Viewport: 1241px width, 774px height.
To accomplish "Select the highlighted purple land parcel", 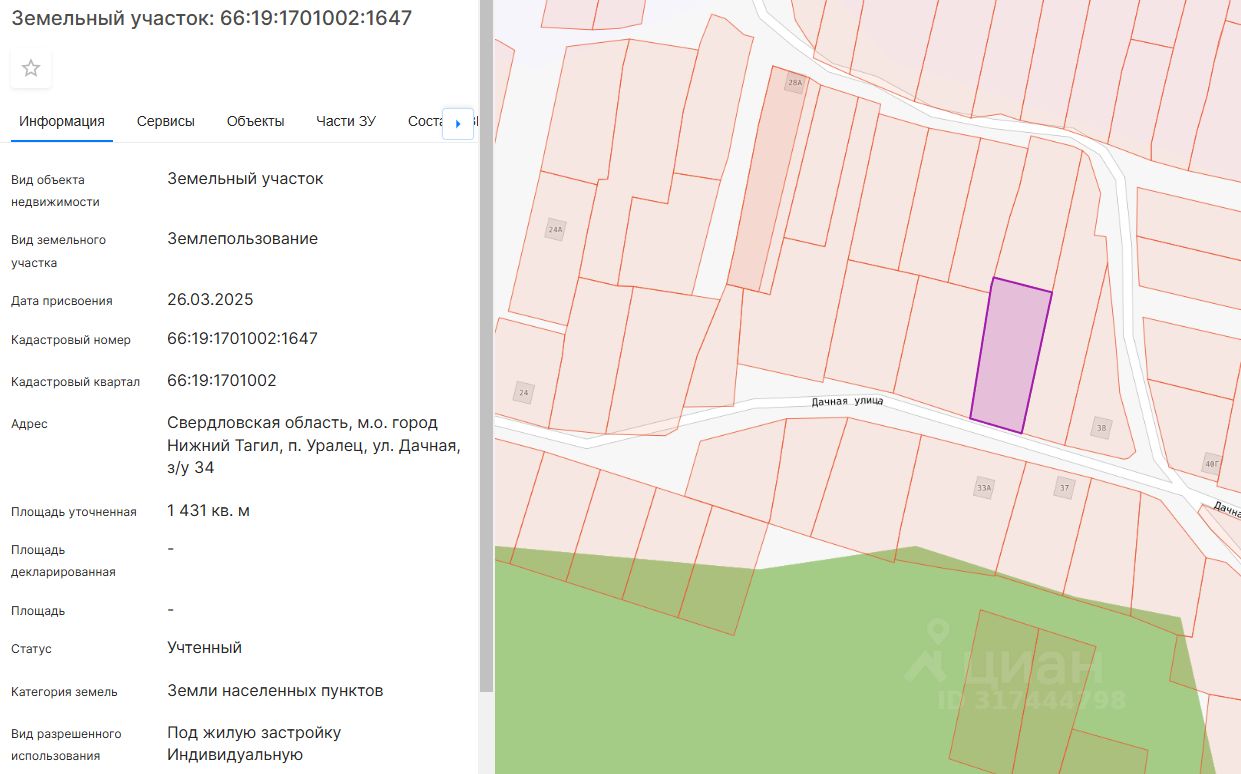I will click(x=1011, y=356).
